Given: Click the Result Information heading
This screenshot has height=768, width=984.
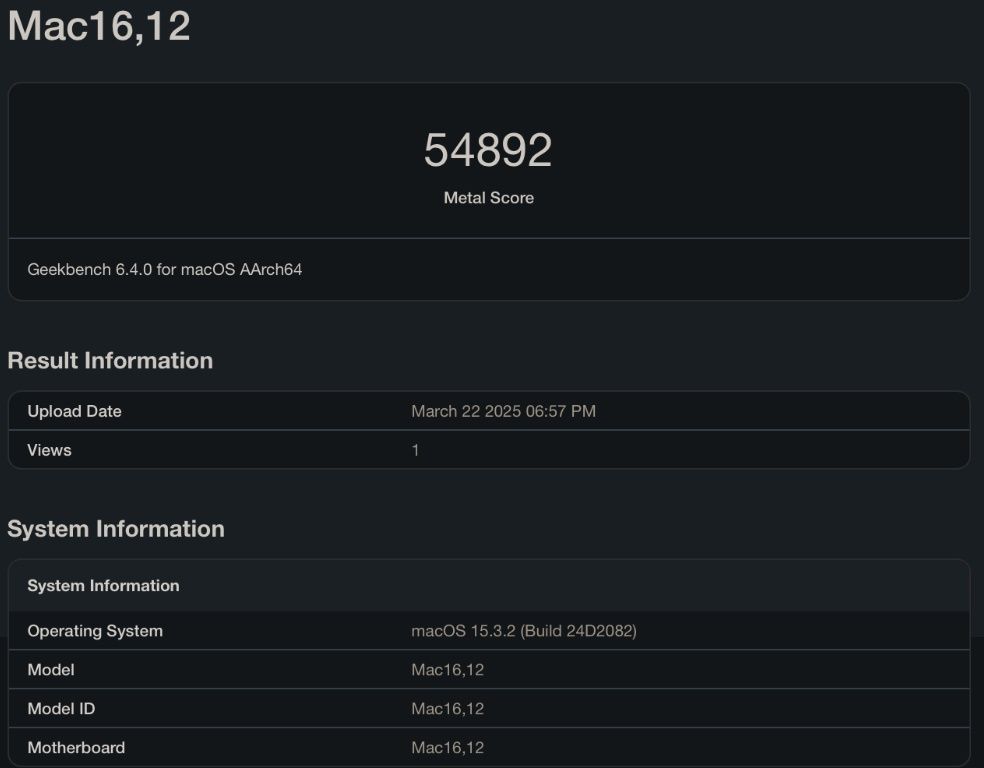Looking at the screenshot, I should point(110,360).
